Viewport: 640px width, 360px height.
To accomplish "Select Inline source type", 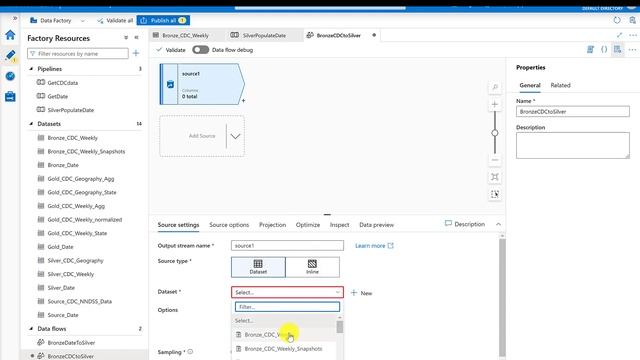I will pyautogui.click(x=312, y=267).
